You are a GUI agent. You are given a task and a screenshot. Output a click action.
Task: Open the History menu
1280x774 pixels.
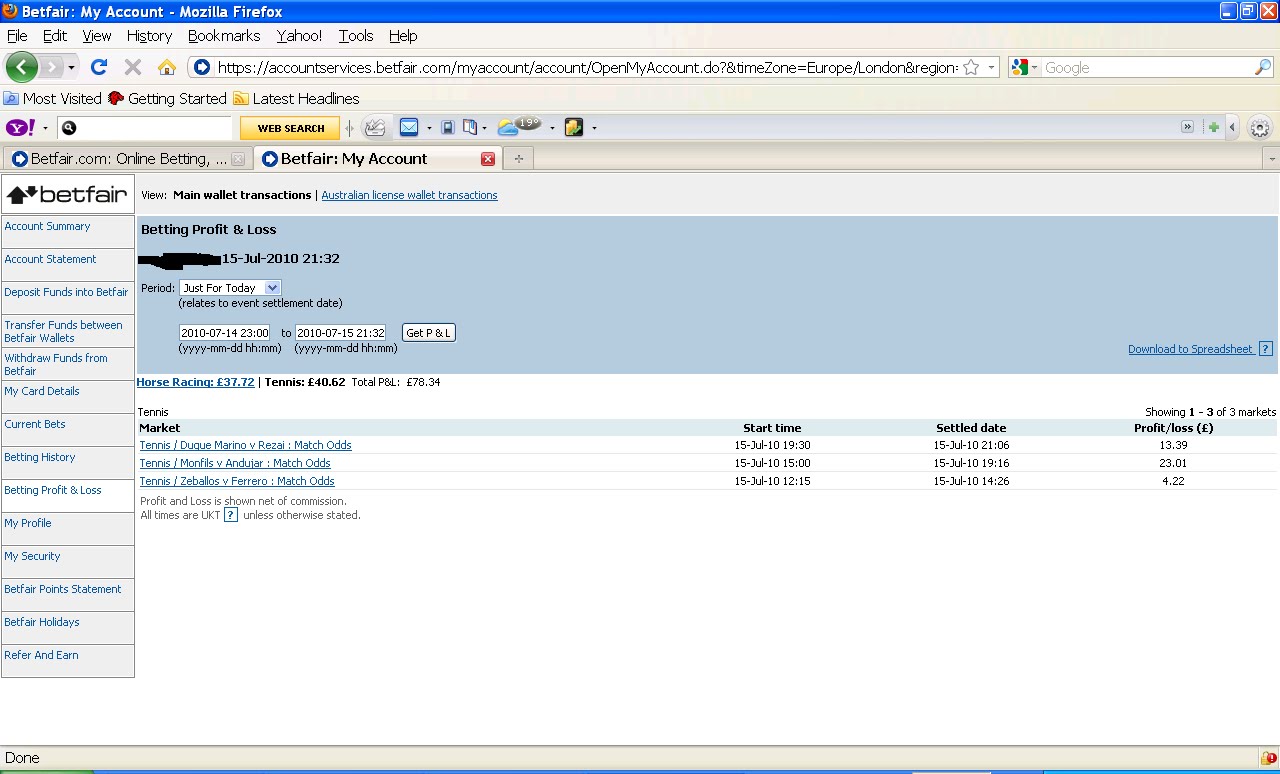(149, 36)
